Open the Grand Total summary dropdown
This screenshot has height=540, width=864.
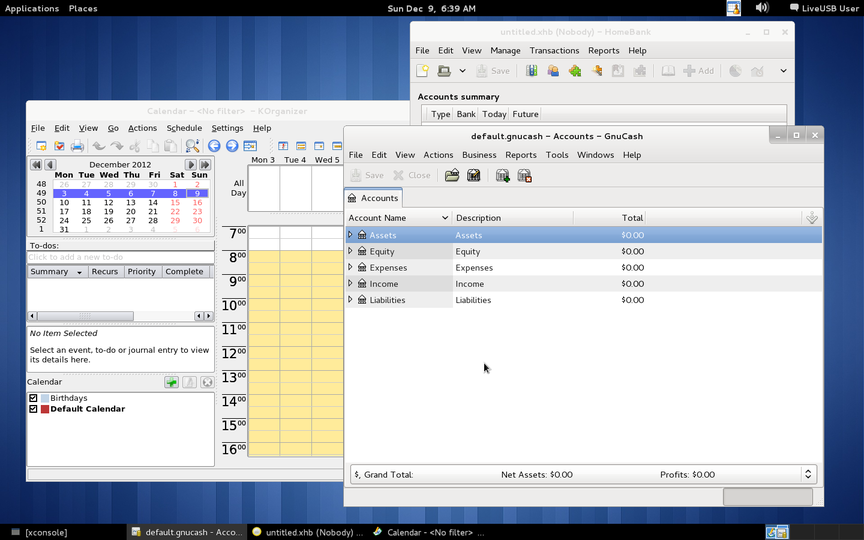(808, 474)
